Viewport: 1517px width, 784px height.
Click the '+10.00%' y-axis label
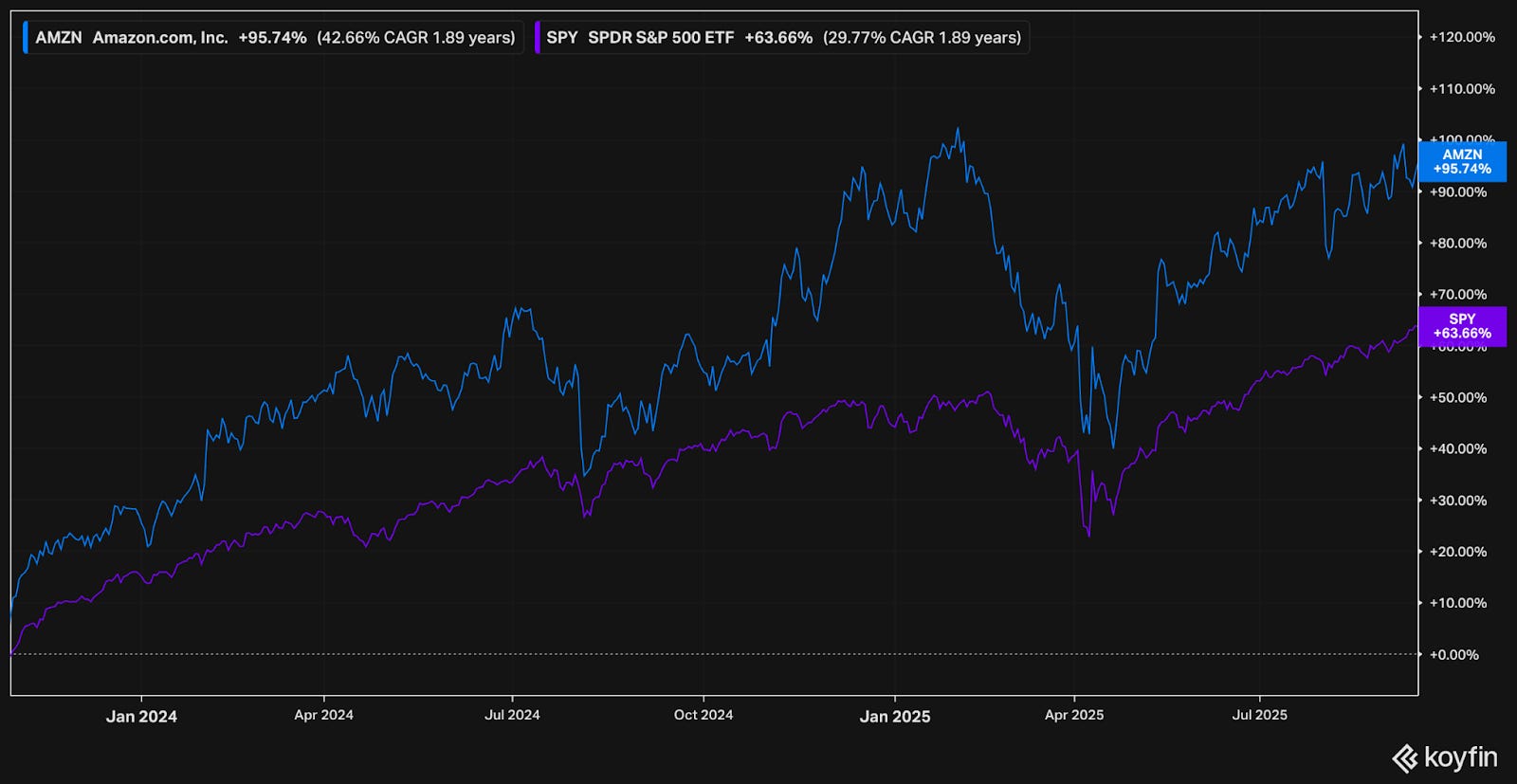tap(1458, 603)
